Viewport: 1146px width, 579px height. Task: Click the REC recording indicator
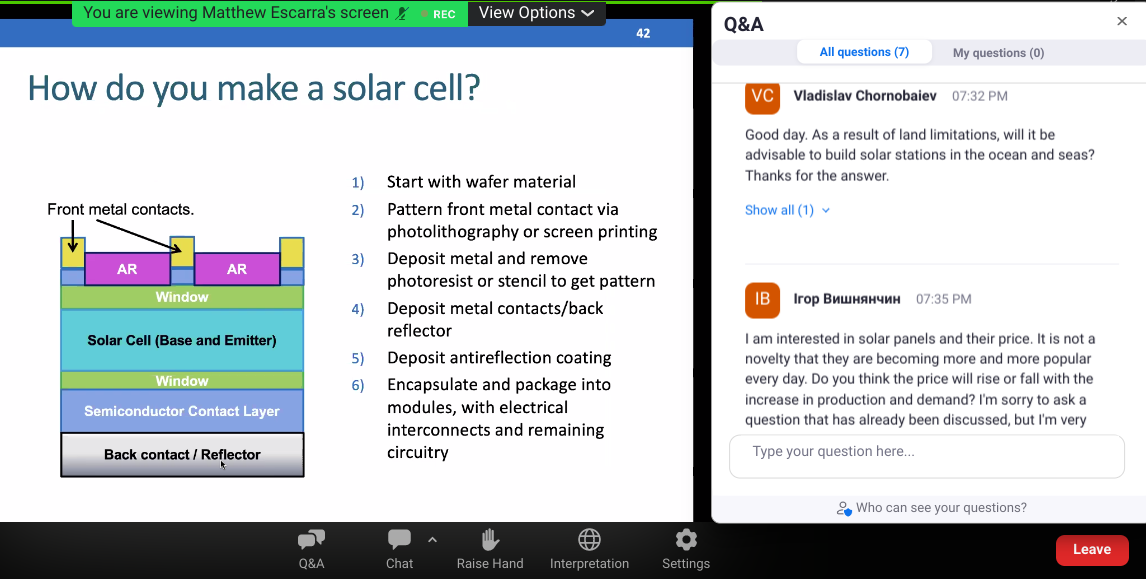[x=437, y=14]
